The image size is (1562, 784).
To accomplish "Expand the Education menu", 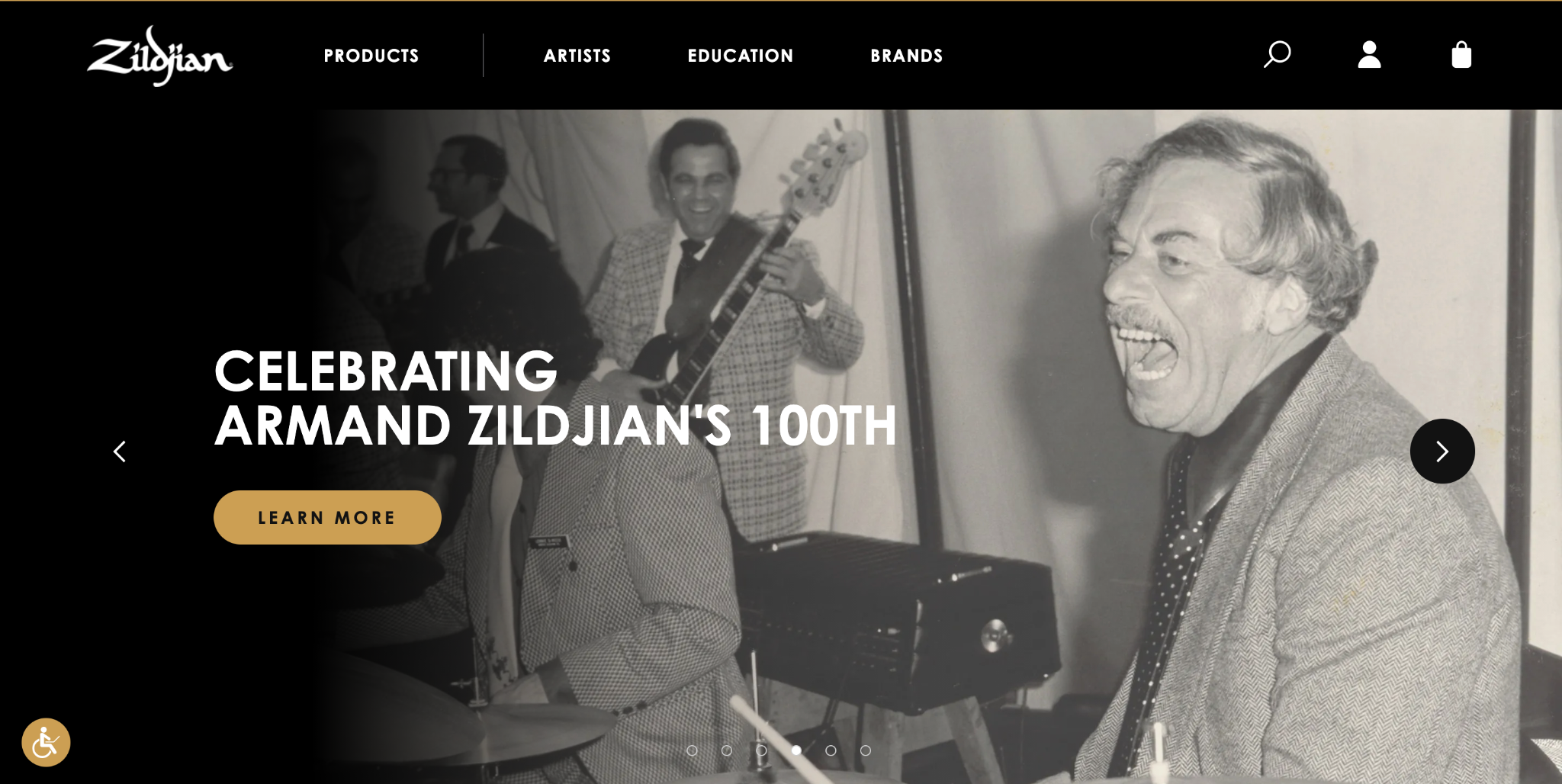I will coord(741,56).
